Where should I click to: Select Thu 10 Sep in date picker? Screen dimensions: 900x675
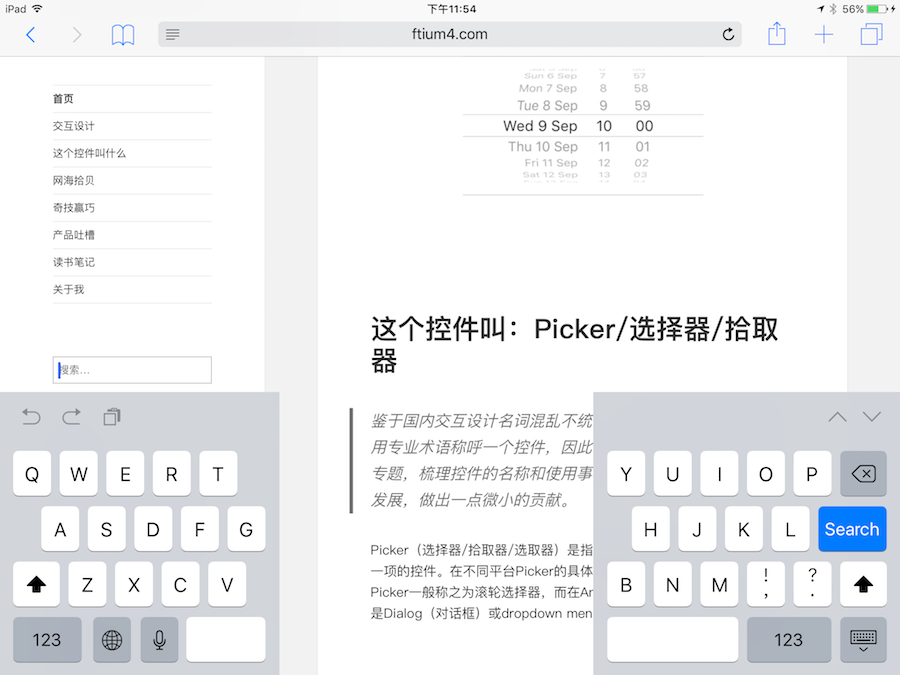coord(543,146)
